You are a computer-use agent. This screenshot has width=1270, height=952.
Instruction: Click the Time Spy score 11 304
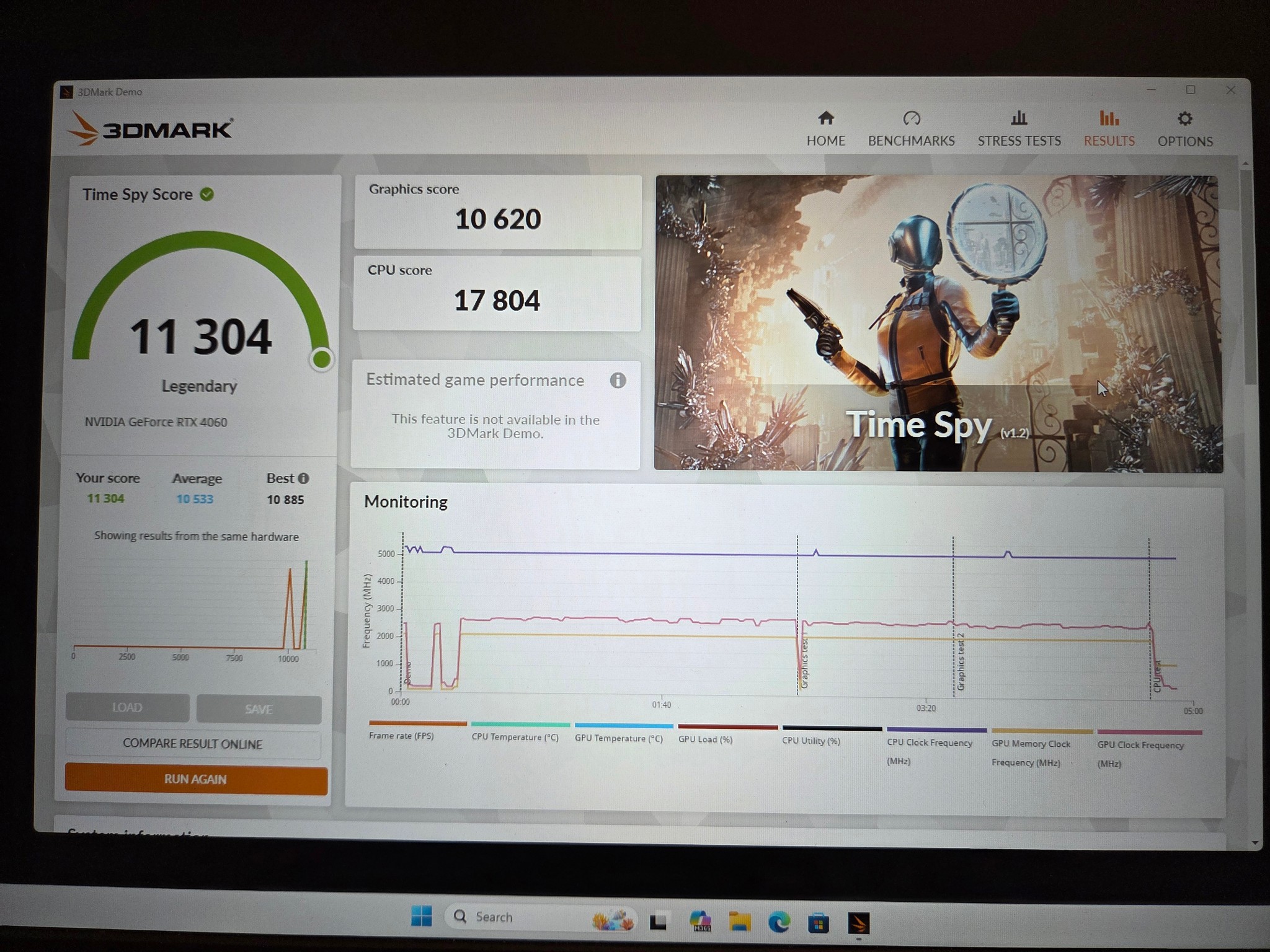coord(200,337)
